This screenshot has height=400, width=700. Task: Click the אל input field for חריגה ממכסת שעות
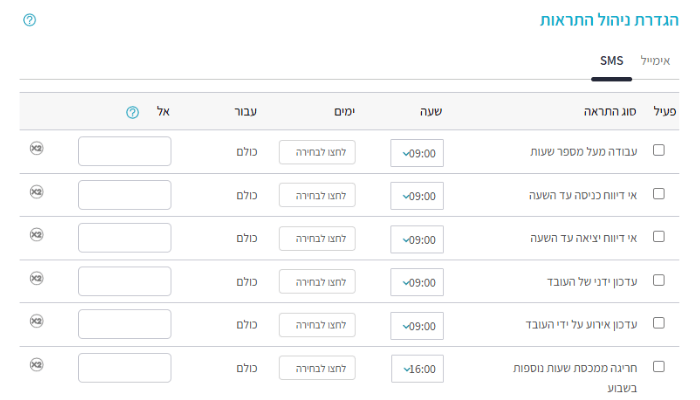click(124, 368)
